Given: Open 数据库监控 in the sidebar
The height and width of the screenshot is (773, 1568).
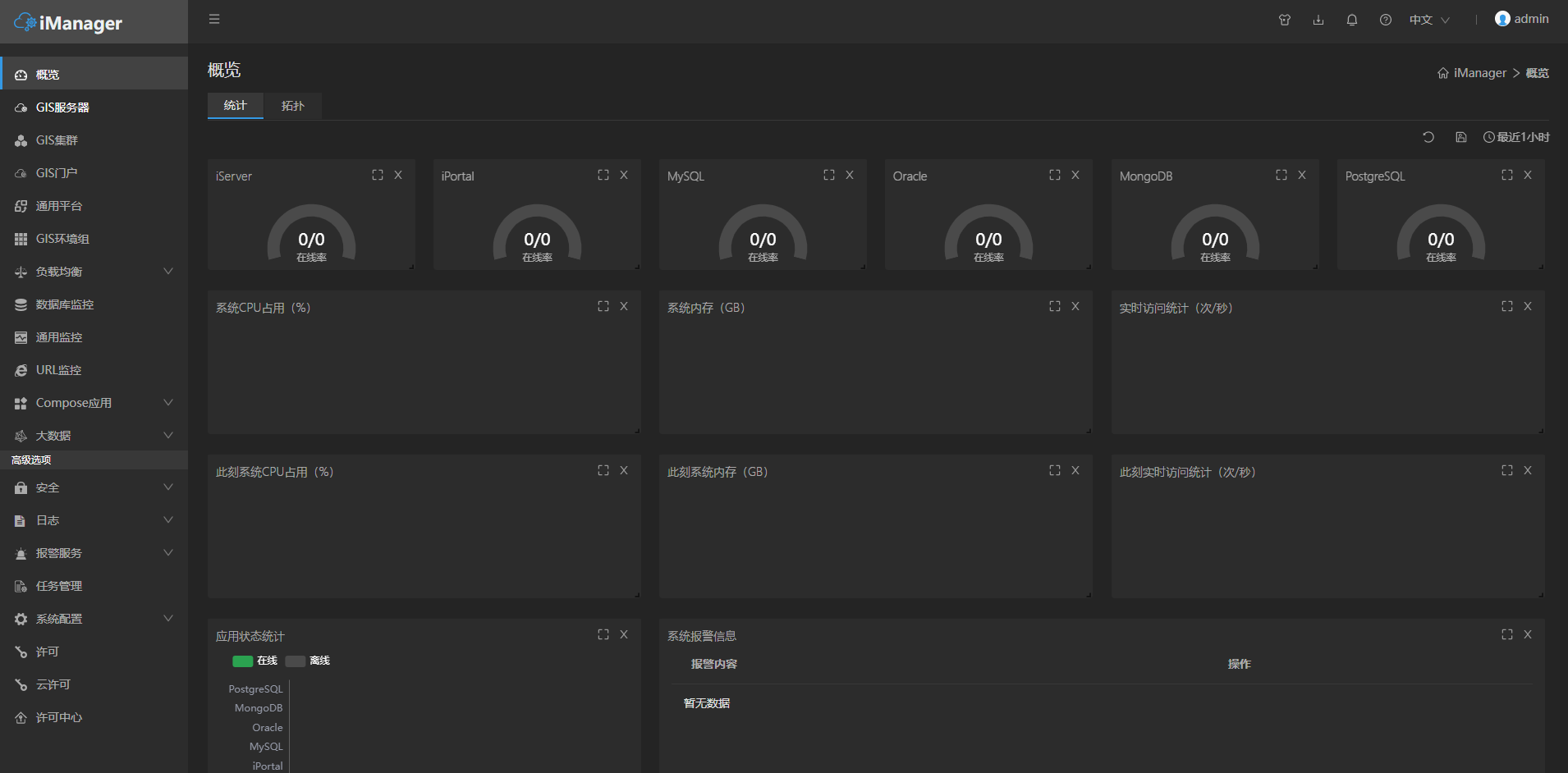Looking at the screenshot, I should point(94,304).
